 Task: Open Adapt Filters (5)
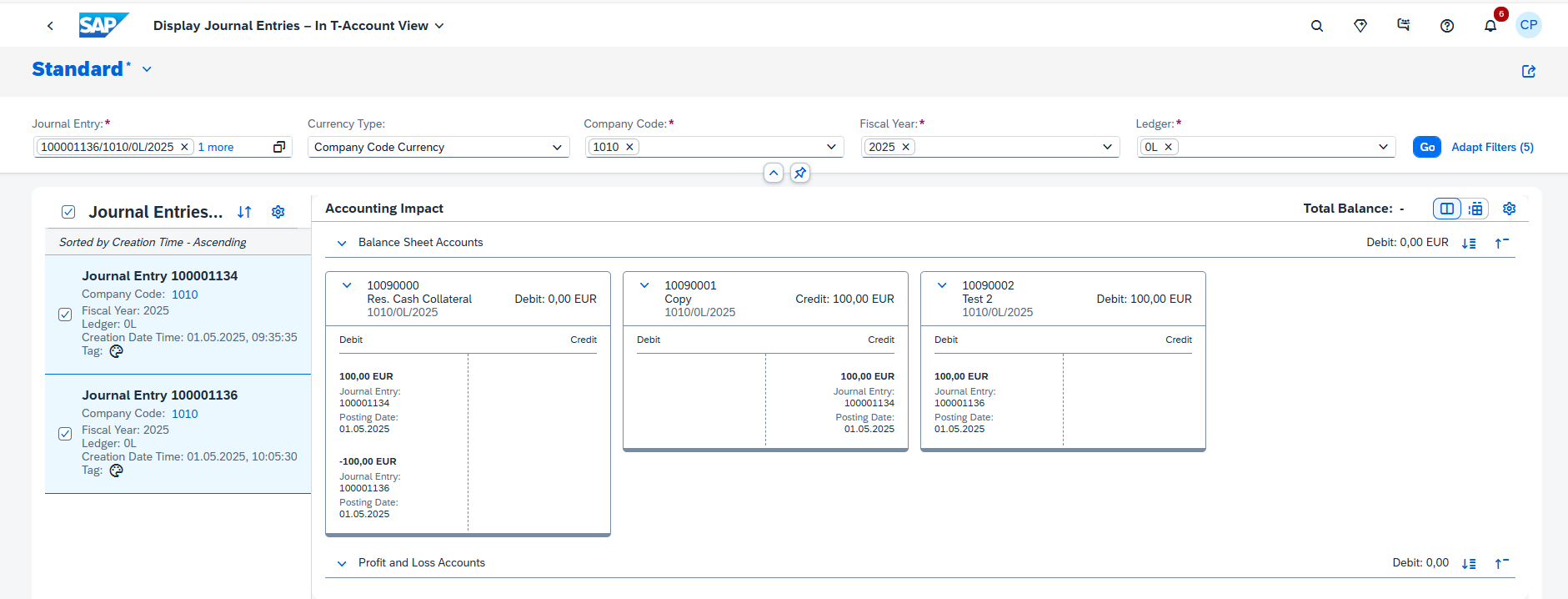(x=1492, y=147)
